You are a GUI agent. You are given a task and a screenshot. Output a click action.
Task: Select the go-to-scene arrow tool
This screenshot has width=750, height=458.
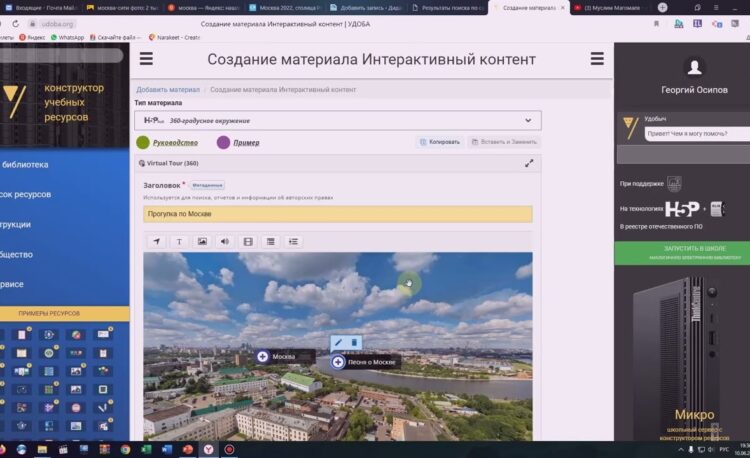click(157, 241)
